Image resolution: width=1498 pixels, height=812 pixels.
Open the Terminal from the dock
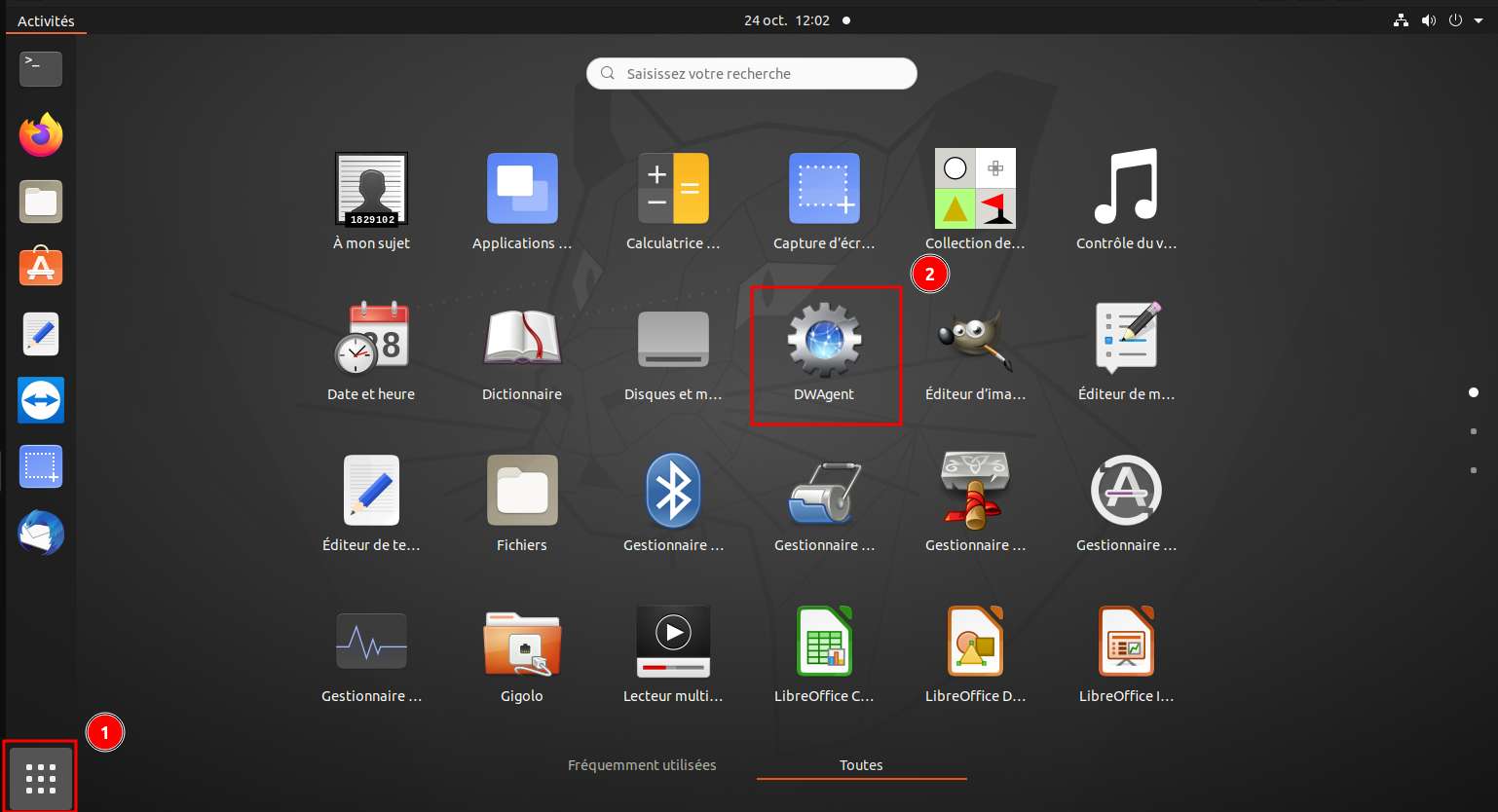tap(41, 69)
